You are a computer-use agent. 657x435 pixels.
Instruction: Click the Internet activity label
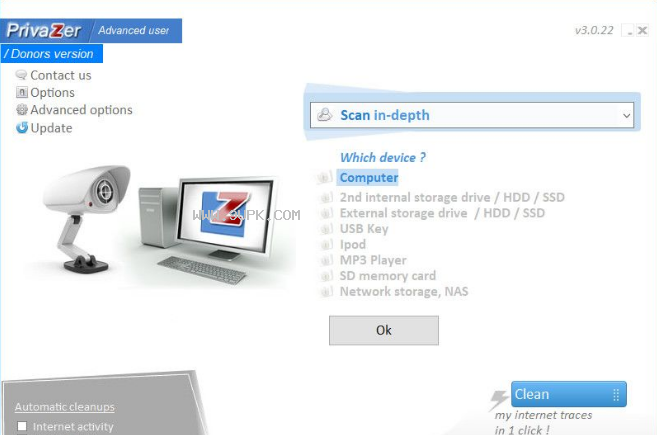(x=73, y=427)
